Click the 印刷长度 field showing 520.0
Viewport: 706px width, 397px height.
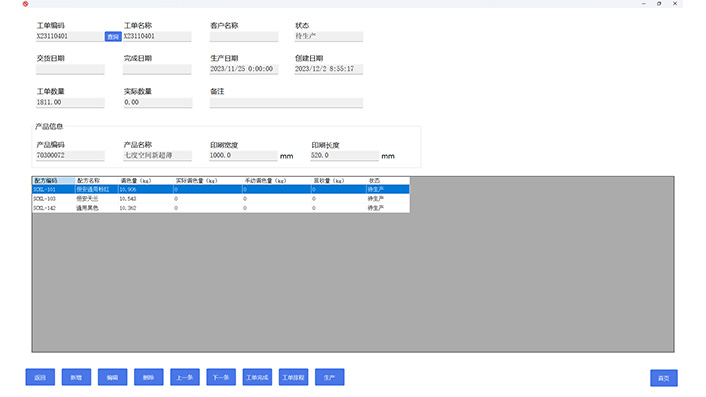344,156
